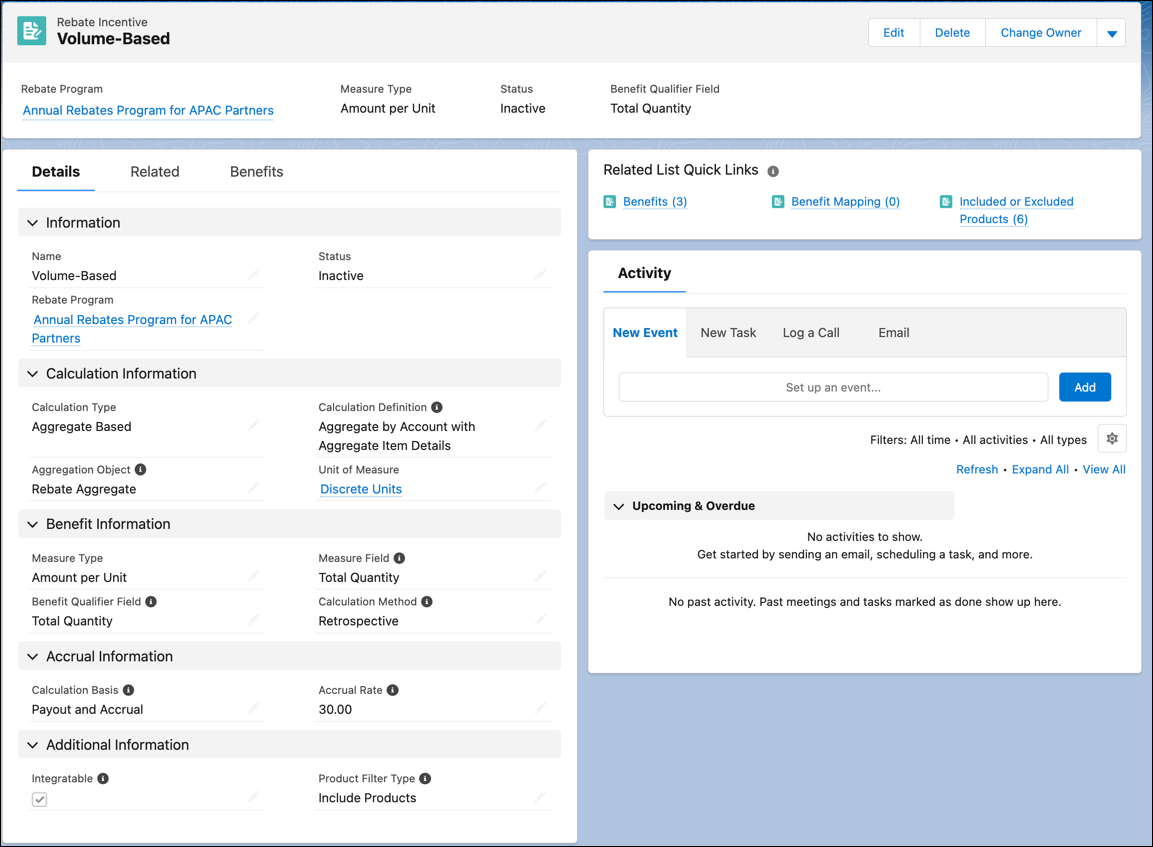Edit the Measure Type pencil icon
1153x847 pixels.
254,577
